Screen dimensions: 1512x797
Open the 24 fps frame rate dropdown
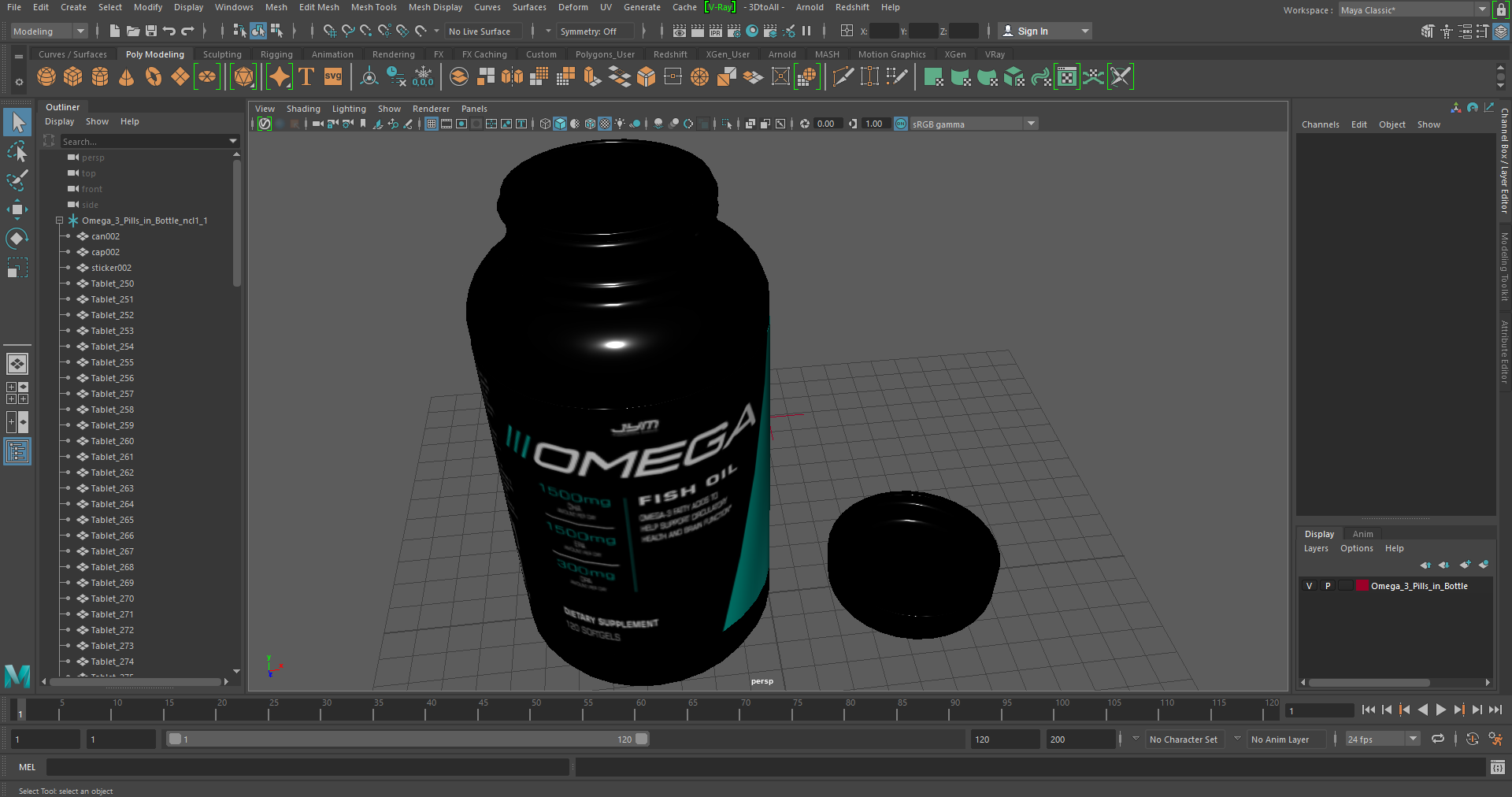point(1382,739)
